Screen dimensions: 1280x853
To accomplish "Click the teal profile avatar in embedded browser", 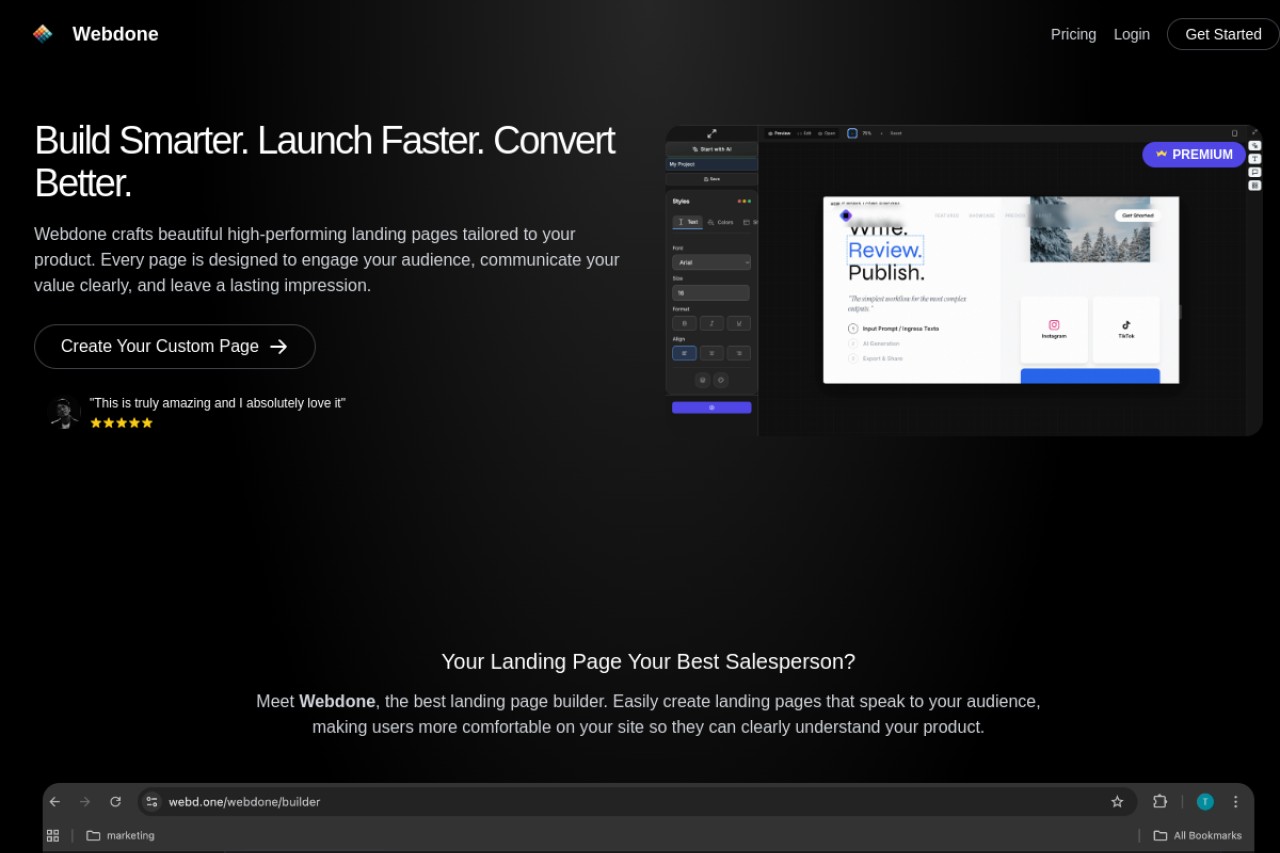I will [x=1205, y=802].
